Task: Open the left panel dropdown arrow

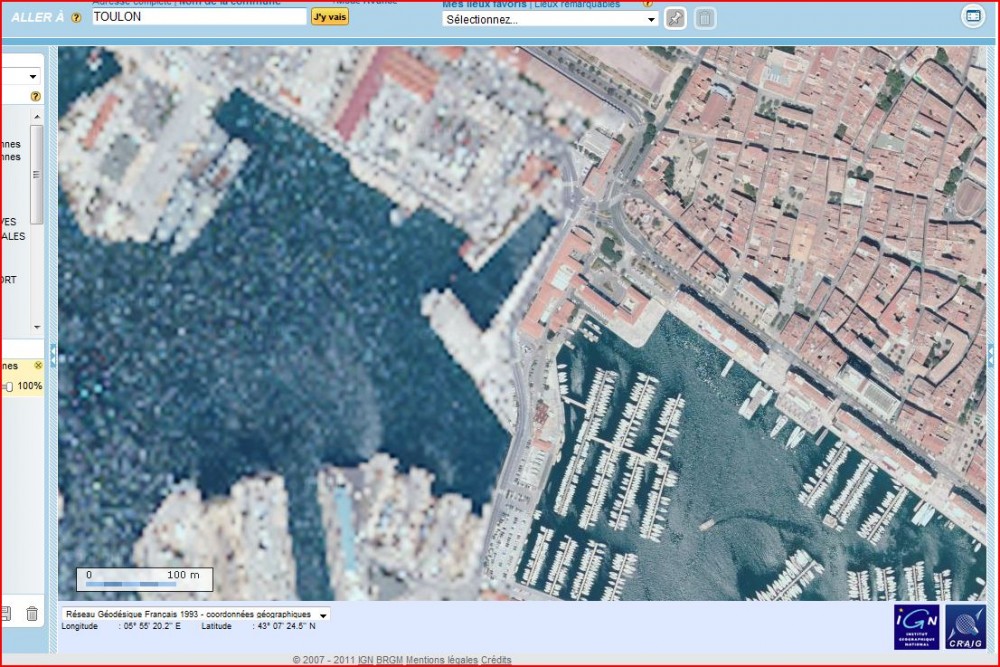Action: tap(33, 77)
